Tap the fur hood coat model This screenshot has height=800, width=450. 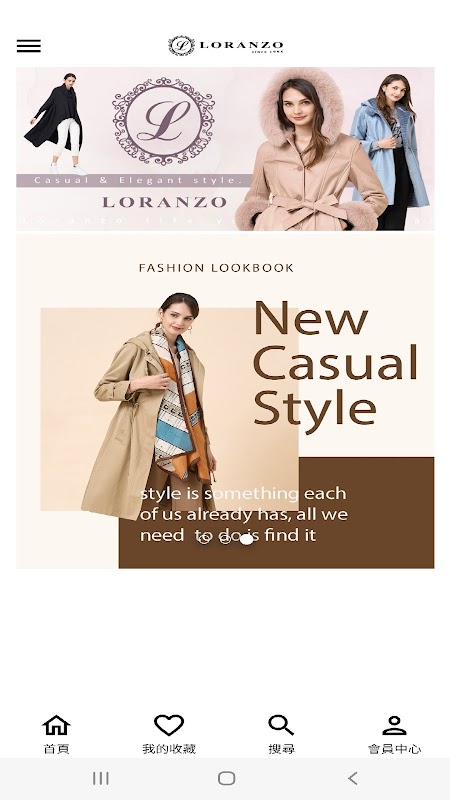(306, 149)
